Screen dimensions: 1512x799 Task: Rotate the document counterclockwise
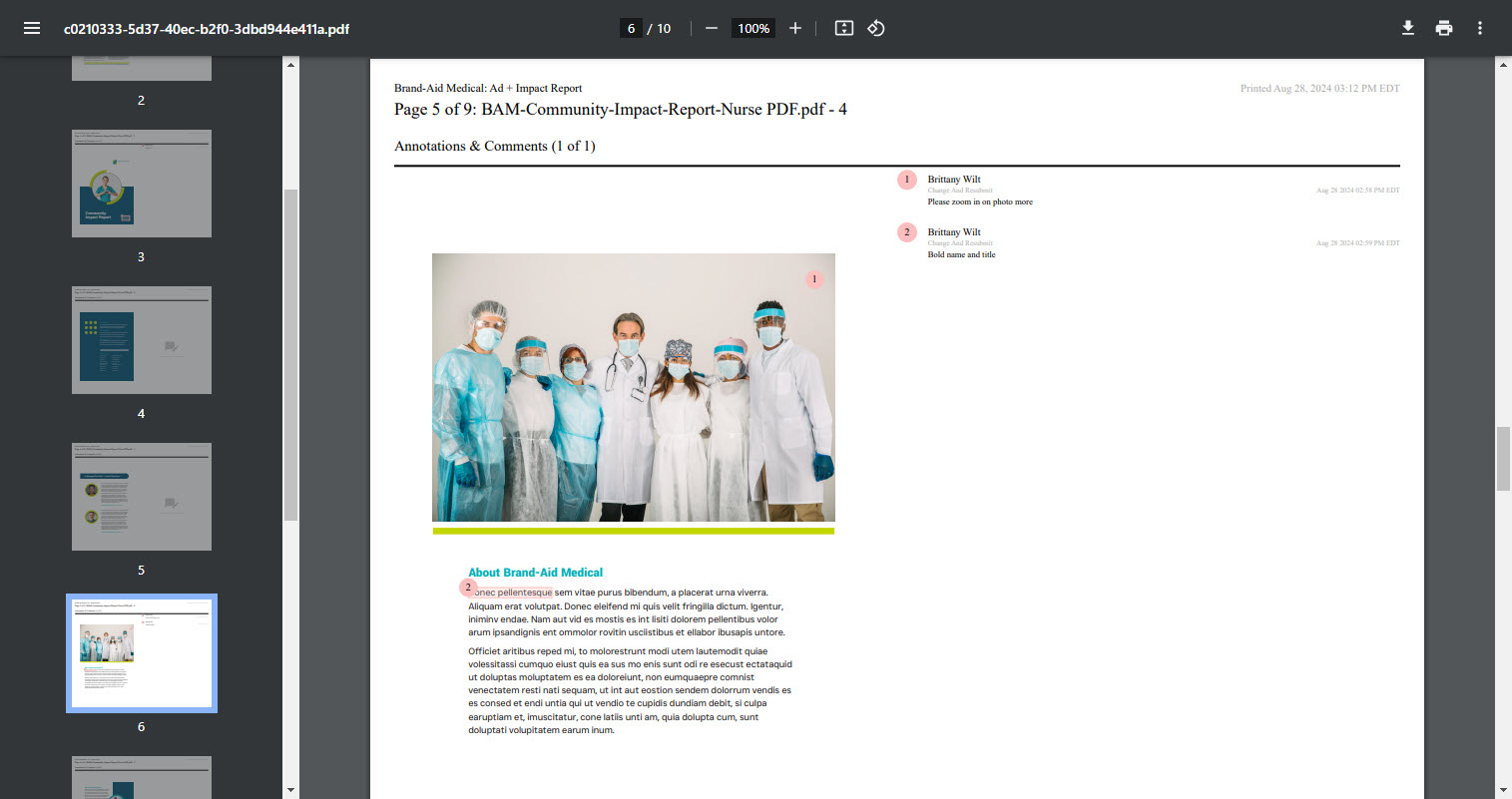pyautogui.click(x=876, y=28)
